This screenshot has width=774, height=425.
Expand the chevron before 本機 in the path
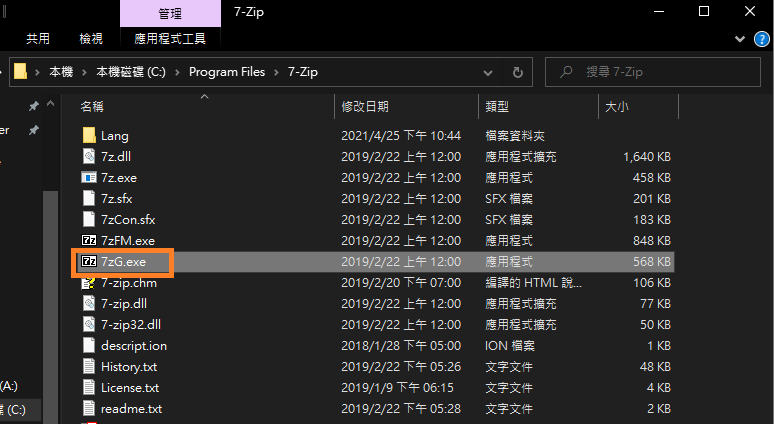coord(38,72)
